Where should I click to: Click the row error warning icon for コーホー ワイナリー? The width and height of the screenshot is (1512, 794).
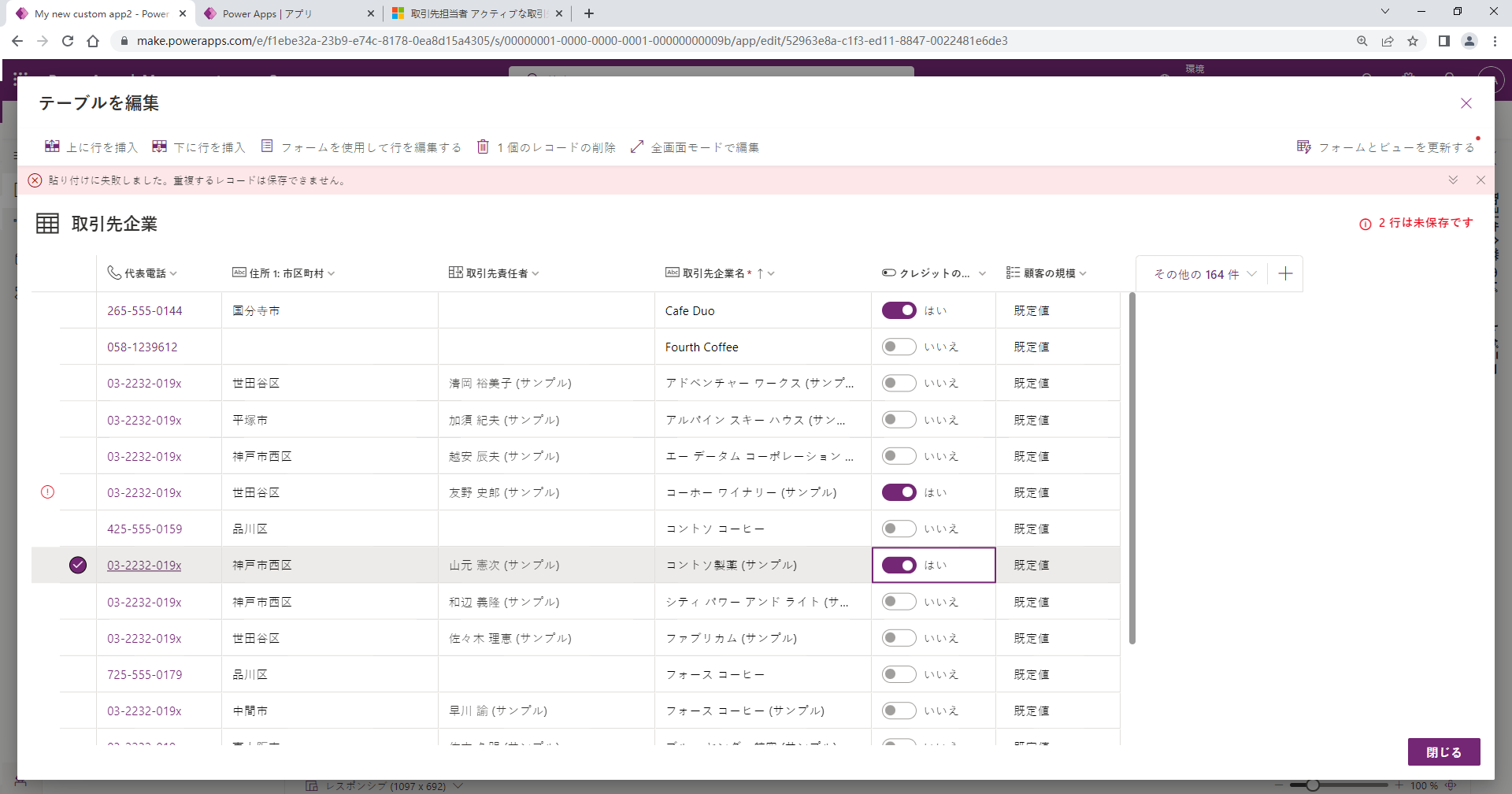[x=47, y=492]
